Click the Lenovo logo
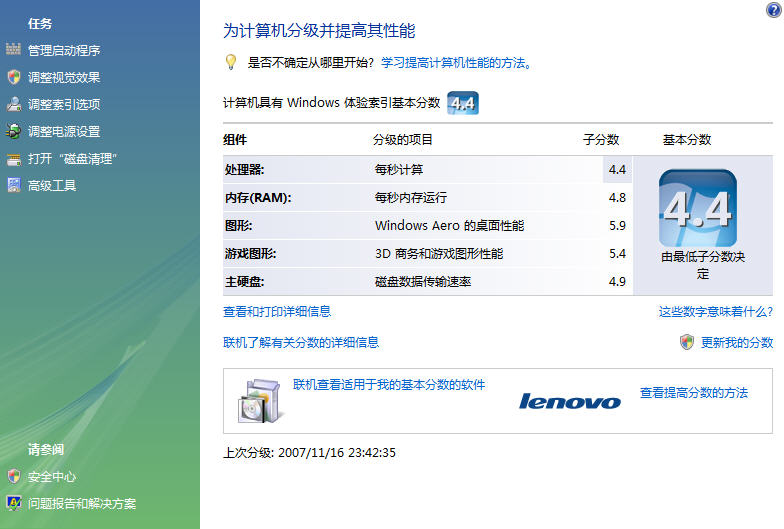 pyautogui.click(x=569, y=401)
